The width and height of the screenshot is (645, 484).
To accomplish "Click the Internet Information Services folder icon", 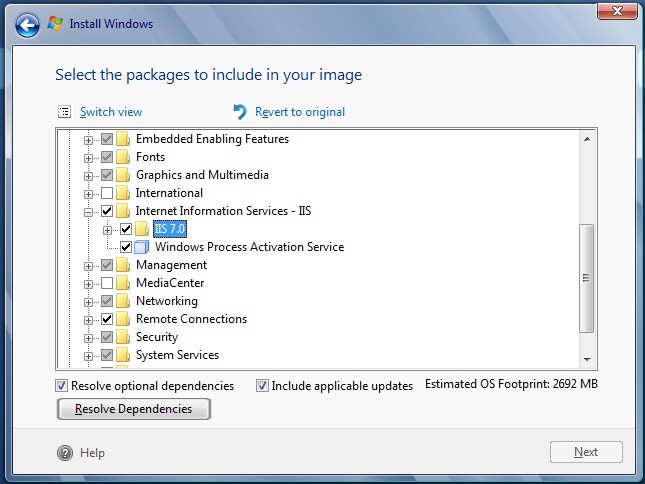I will tap(123, 211).
